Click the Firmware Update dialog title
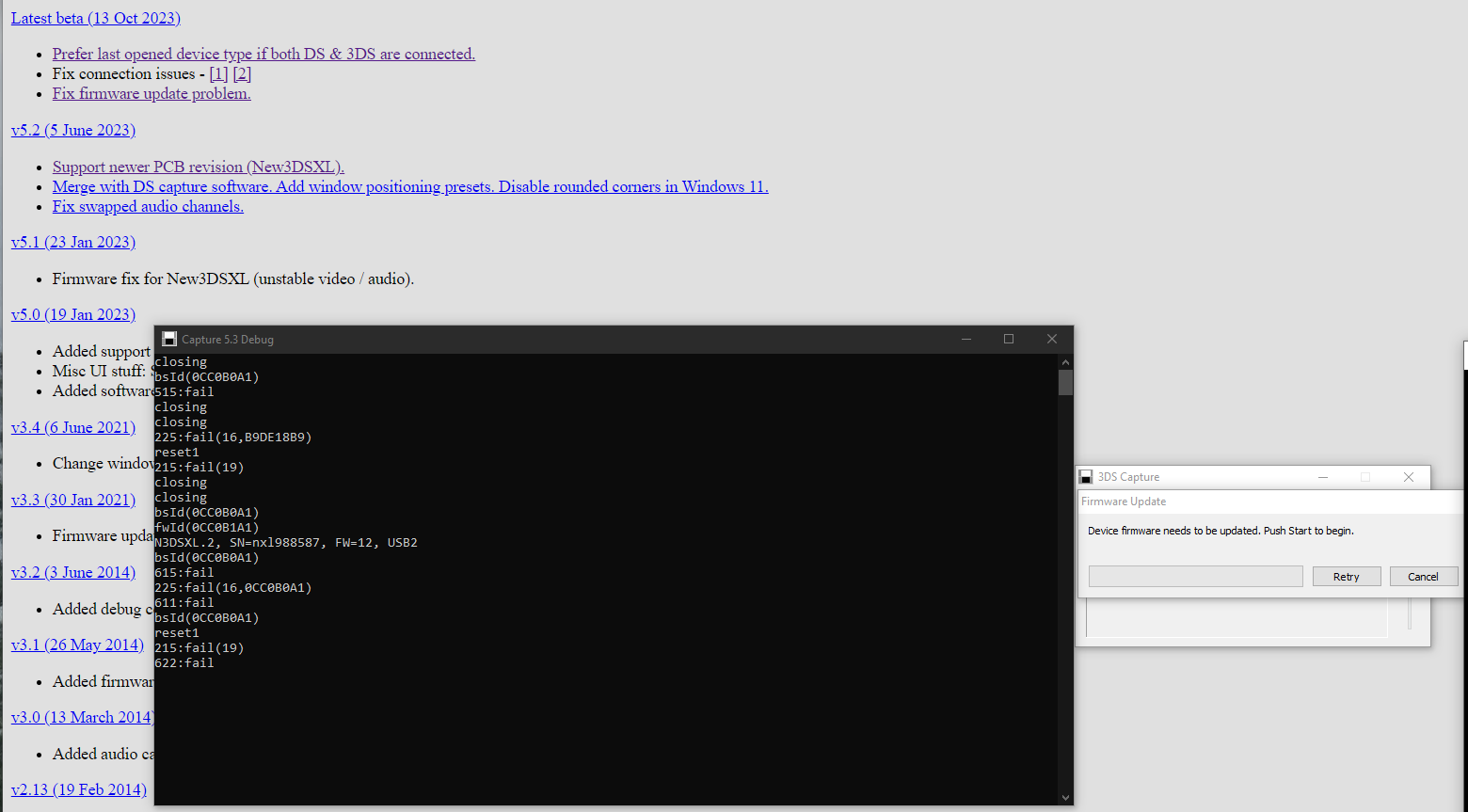 [1124, 502]
